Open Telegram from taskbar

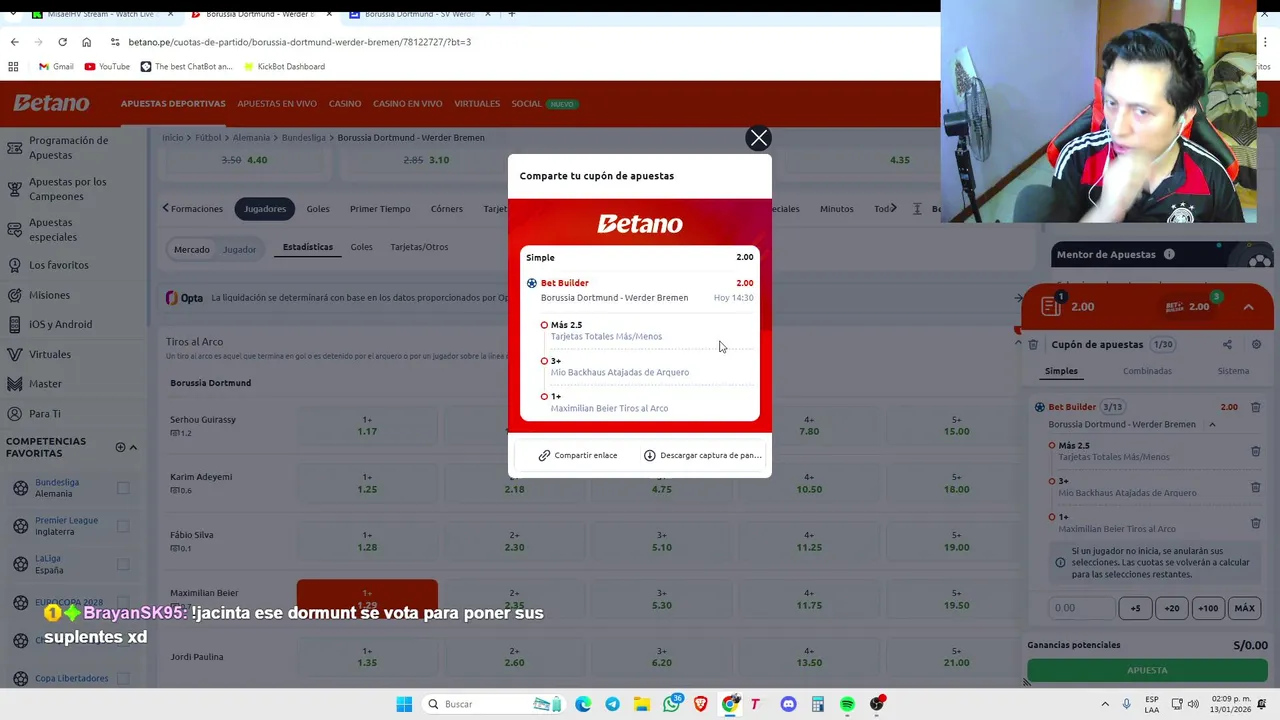pyautogui.click(x=612, y=704)
